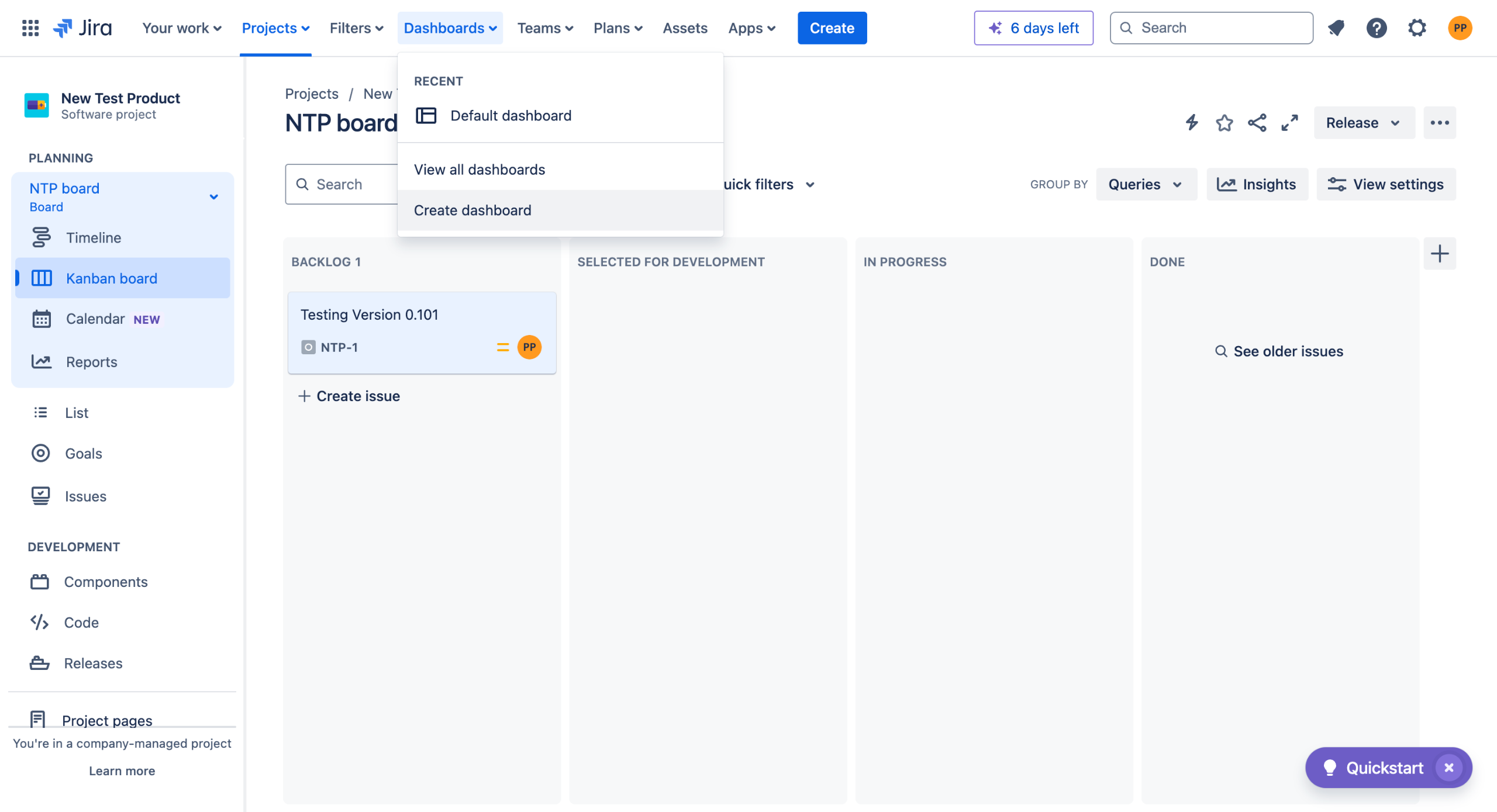Select Create dashboard menu item
Viewport: 1497px width, 812px height.
coord(472,210)
